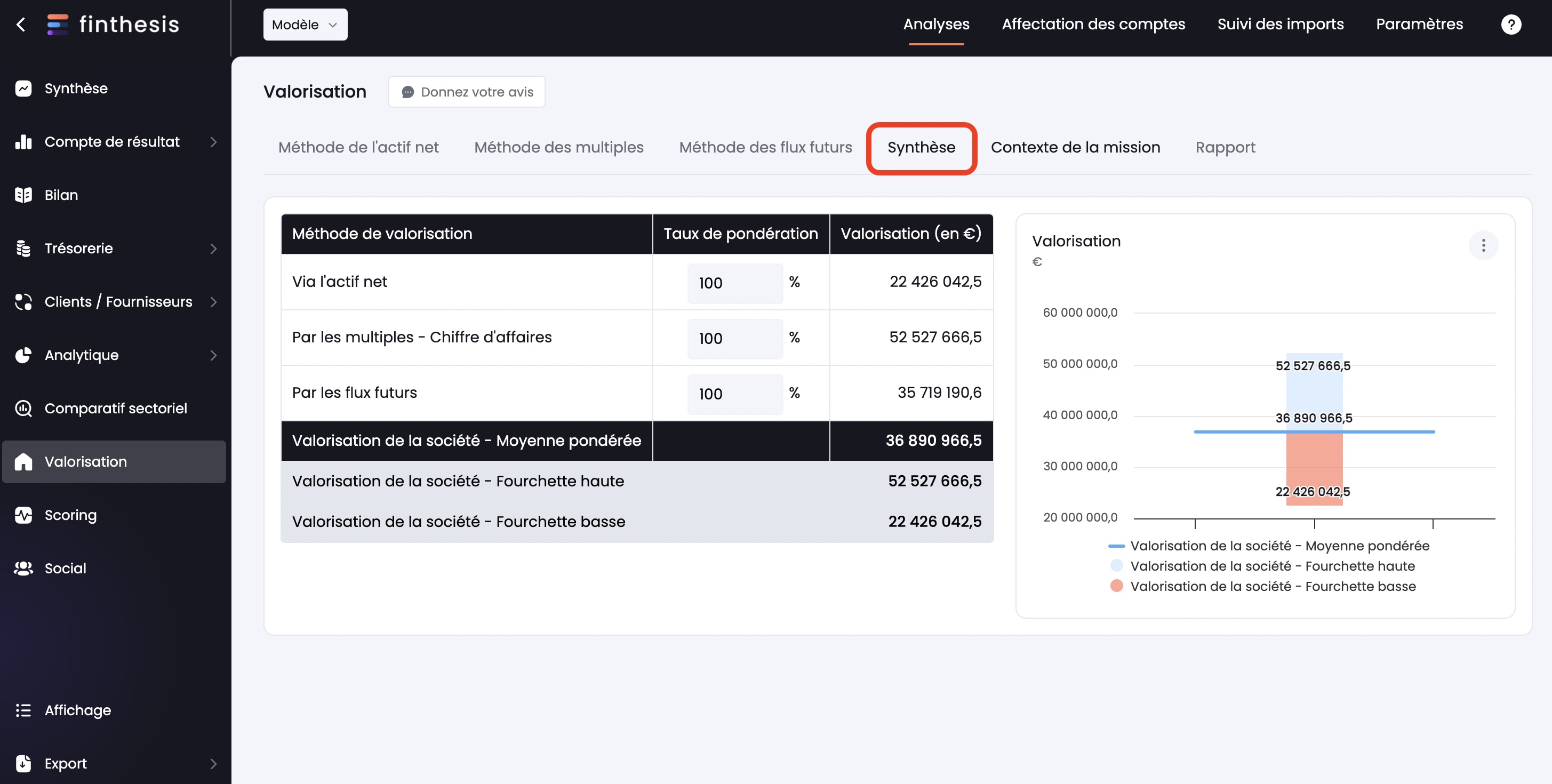Image resolution: width=1552 pixels, height=784 pixels.
Task: Toggle Fourchette haute legend swatch
Action: pos(1116,566)
